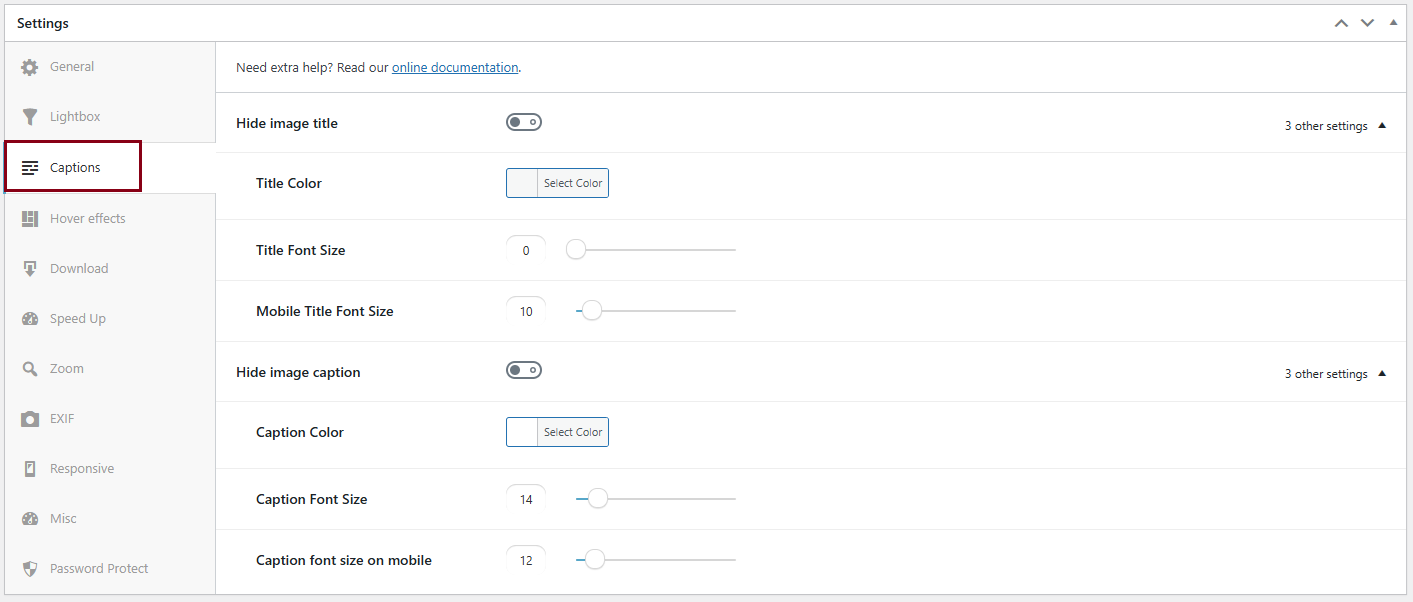Click the Download arrow icon
Viewport: 1413px width, 602px height.
point(30,269)
